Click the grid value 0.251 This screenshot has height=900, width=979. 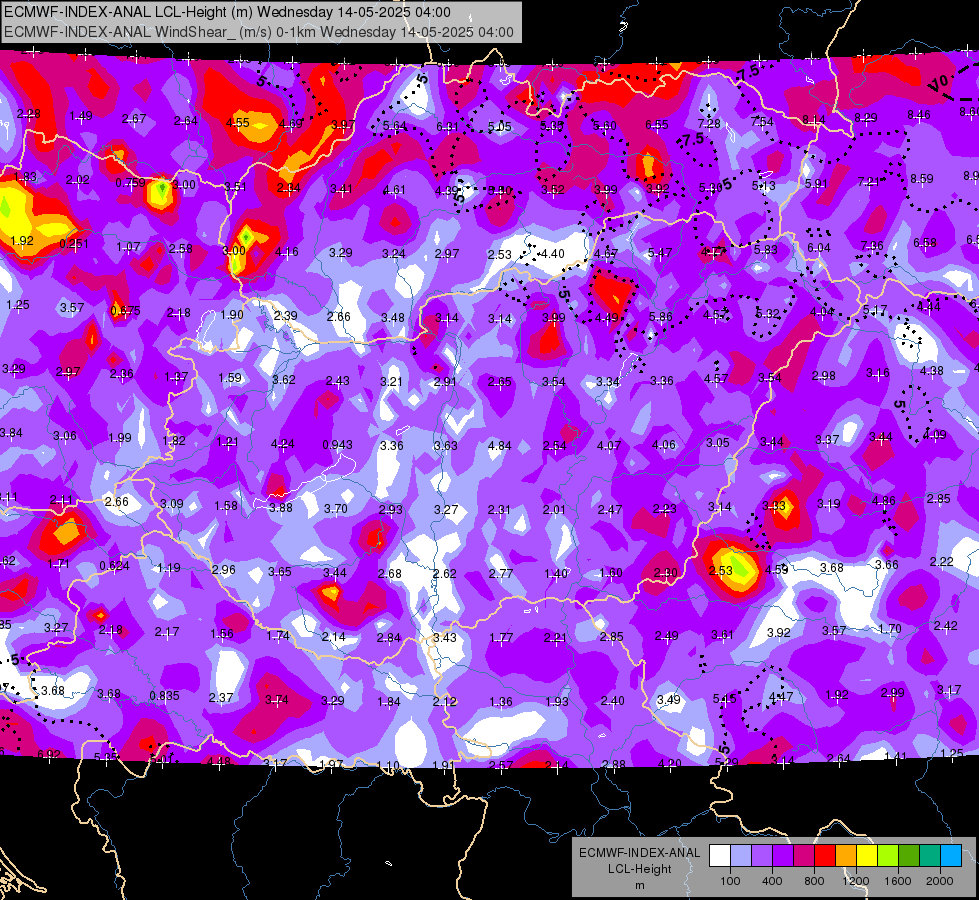pyautogui.click(x=74, y=244)
